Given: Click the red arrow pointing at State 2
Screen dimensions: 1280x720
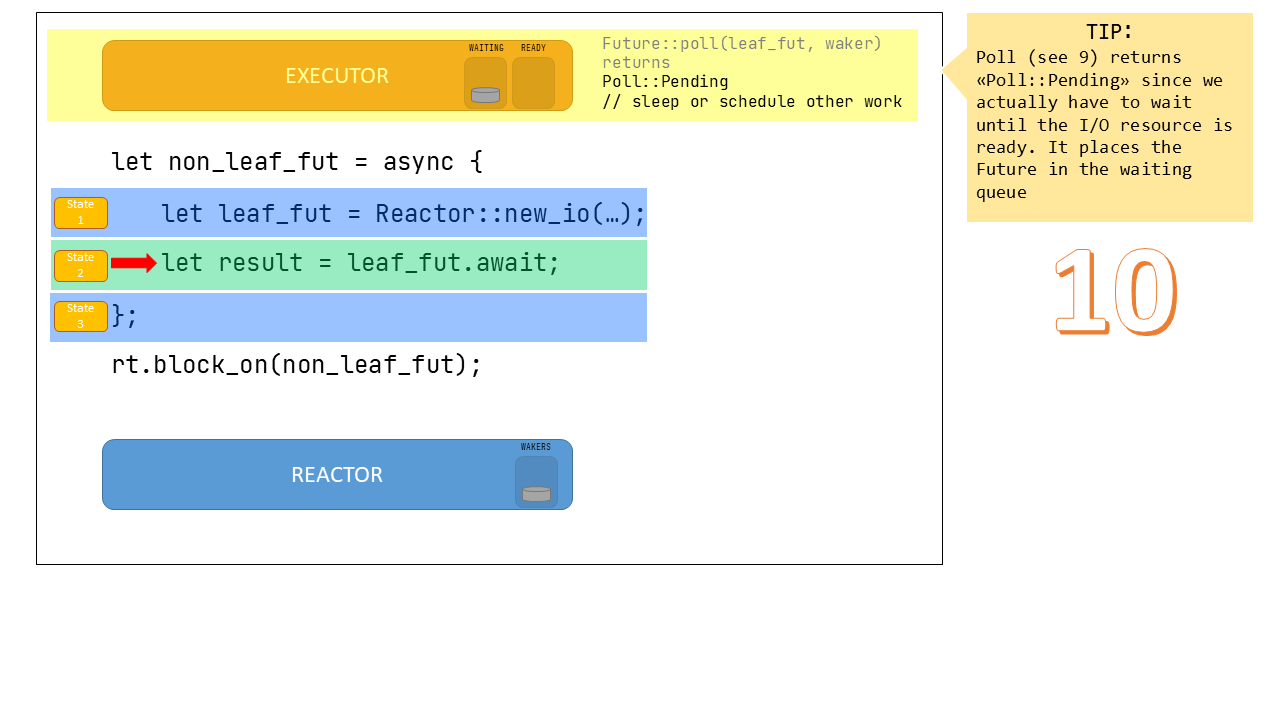Looking at the screenshot, I should coord(133,263).
